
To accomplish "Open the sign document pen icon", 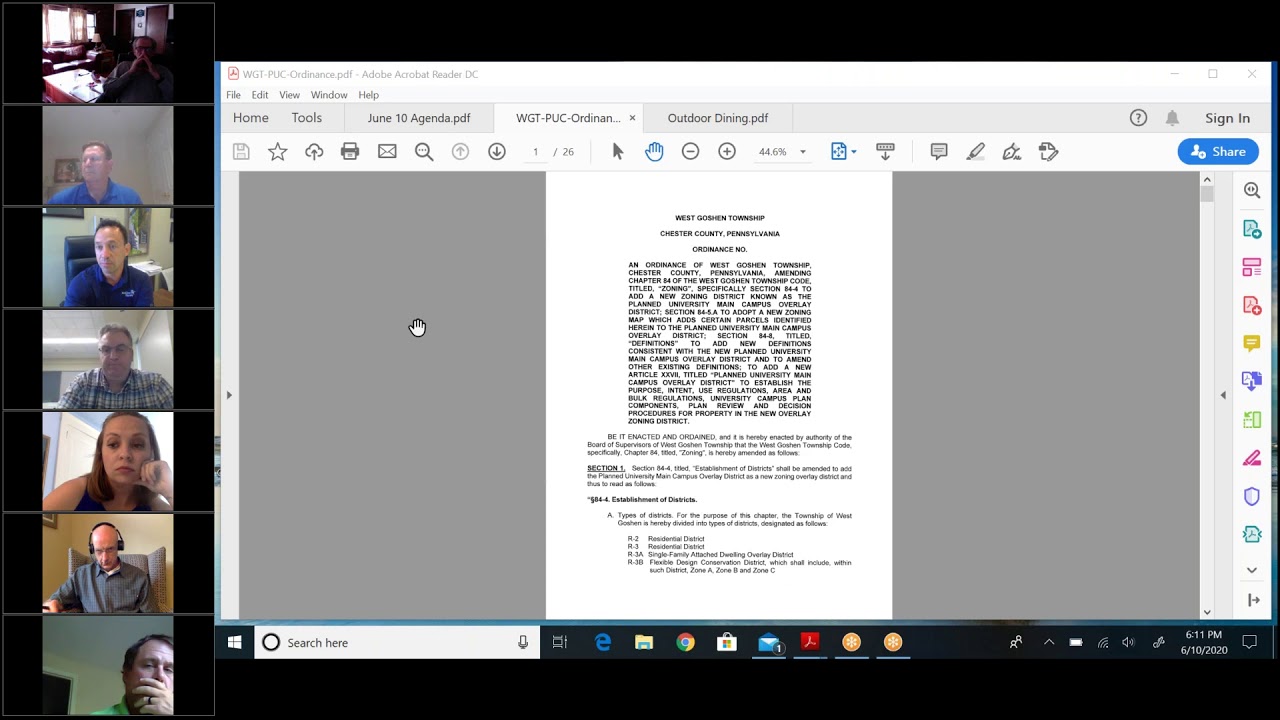I will point(1012,152).
